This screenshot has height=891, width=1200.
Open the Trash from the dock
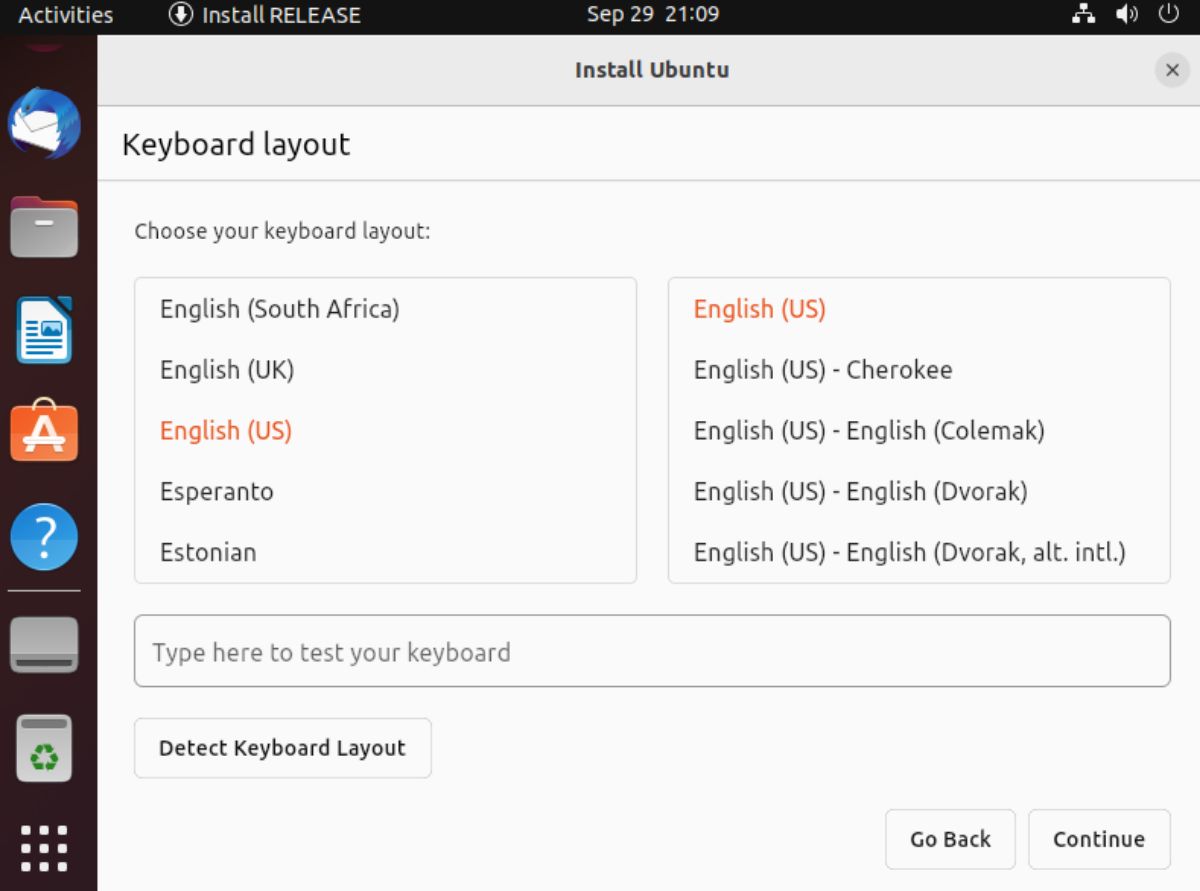[x=44, y=749]
